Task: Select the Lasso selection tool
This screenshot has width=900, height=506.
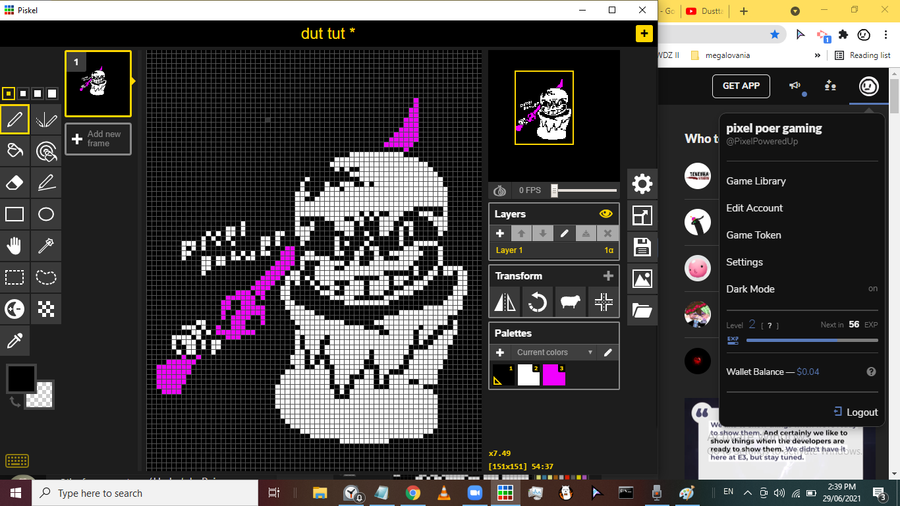Action: click(46, 277)
